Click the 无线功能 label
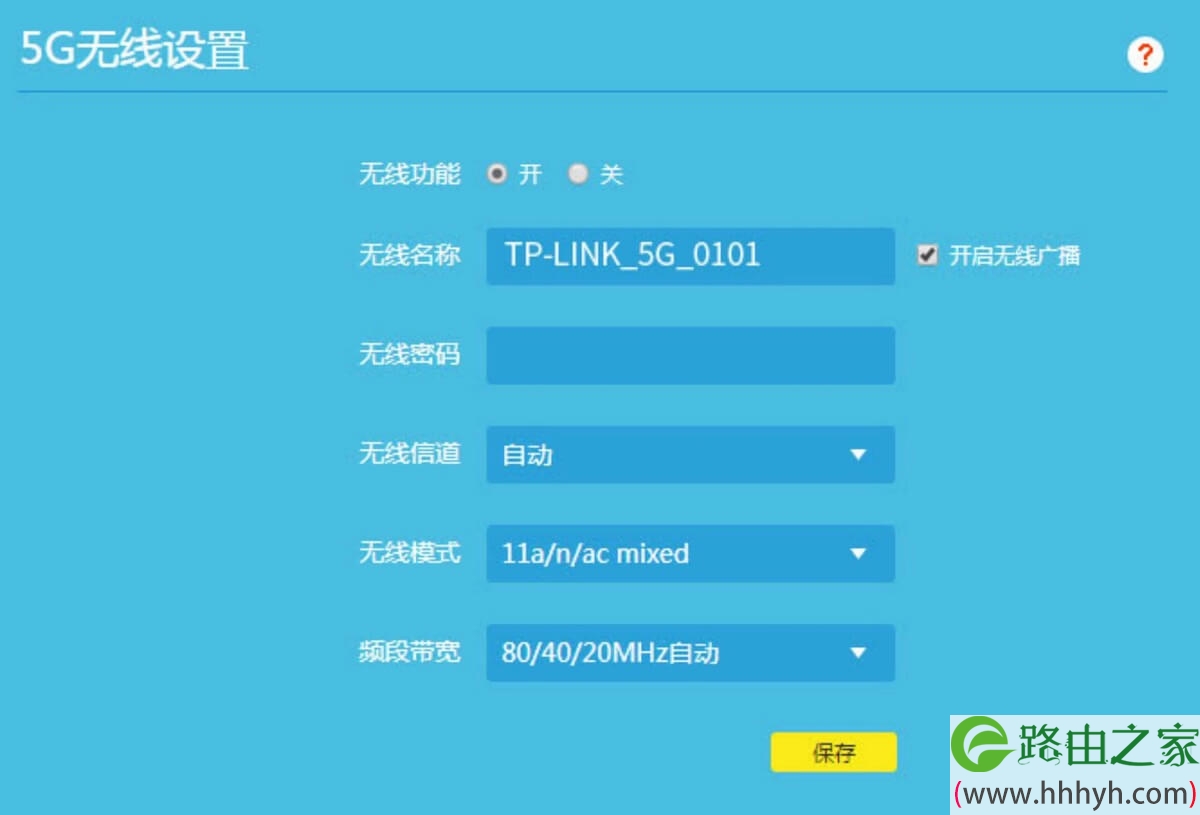The height and width of the screenshot is (815, 1200). [410, 174]
